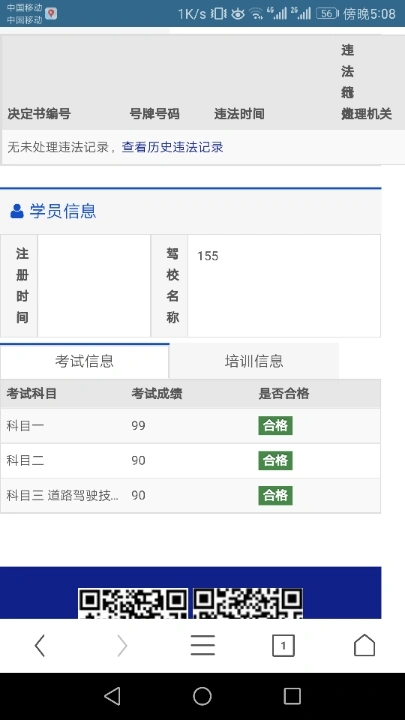Open the browser tabs counter
Image resolution: width=405 pixels, height=720 pixels.
283,646
